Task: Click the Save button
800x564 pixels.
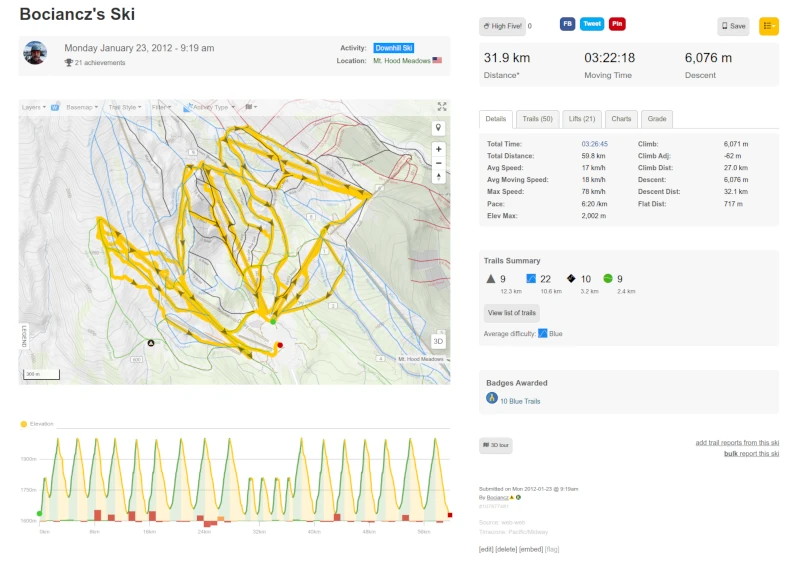Action: pyautogui.click(x=733, y=26)
